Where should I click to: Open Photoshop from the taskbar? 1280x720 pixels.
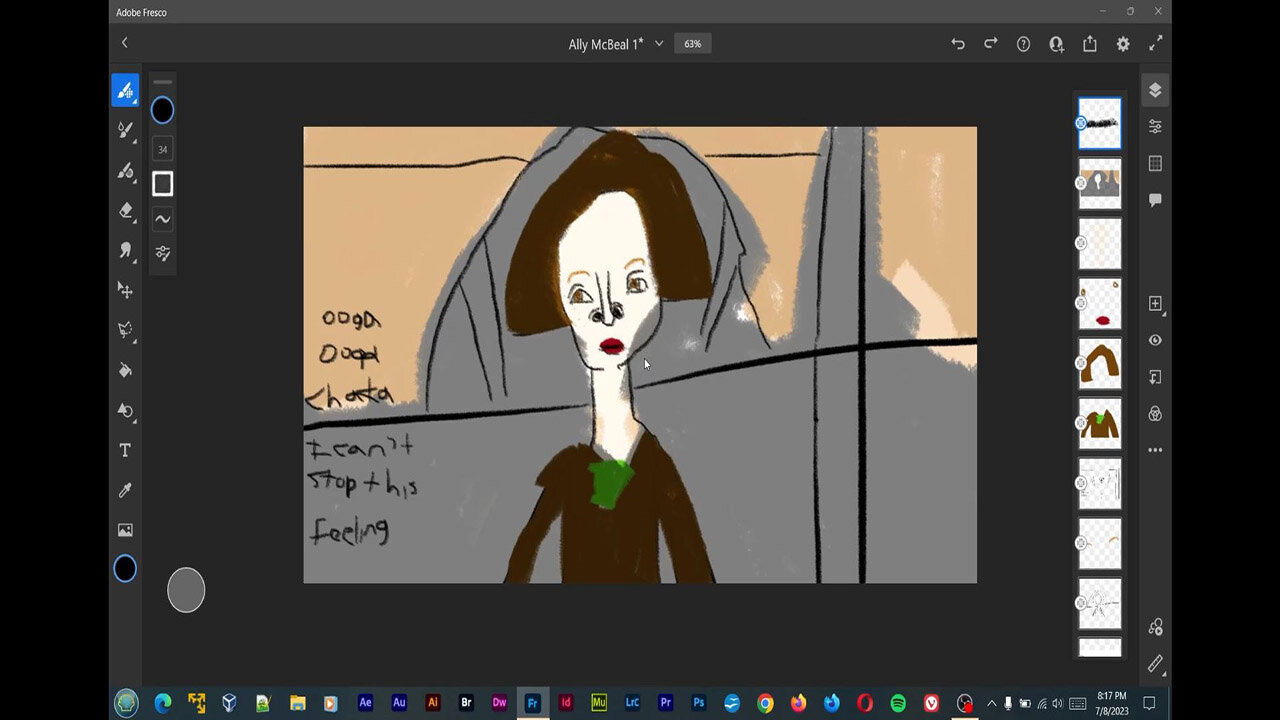tap(699, 703)
